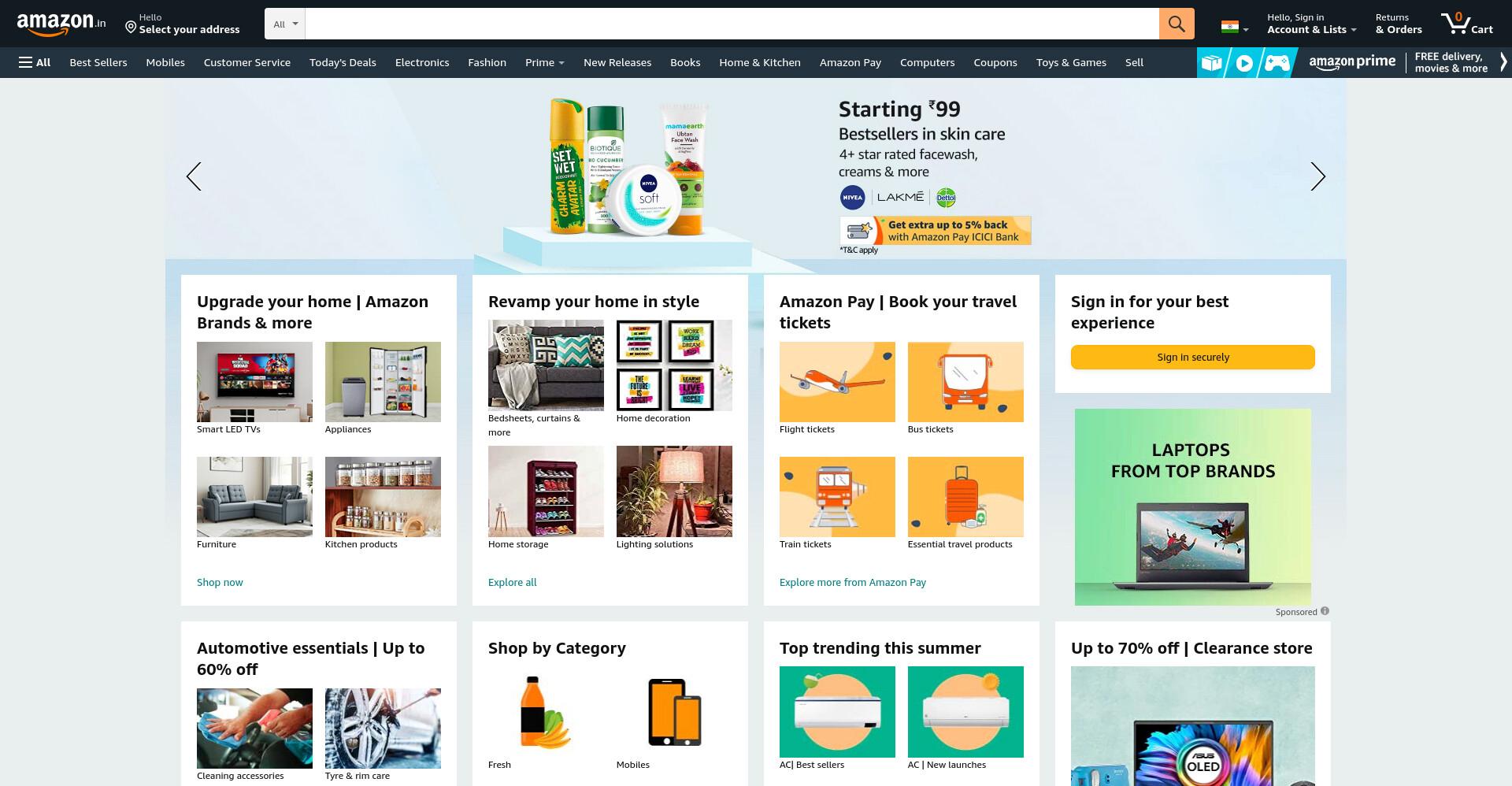The height and width of the screenshot is (786, 1512).
Task: Click the Prime gaming controller icon
Action: tap(1277, 62)
